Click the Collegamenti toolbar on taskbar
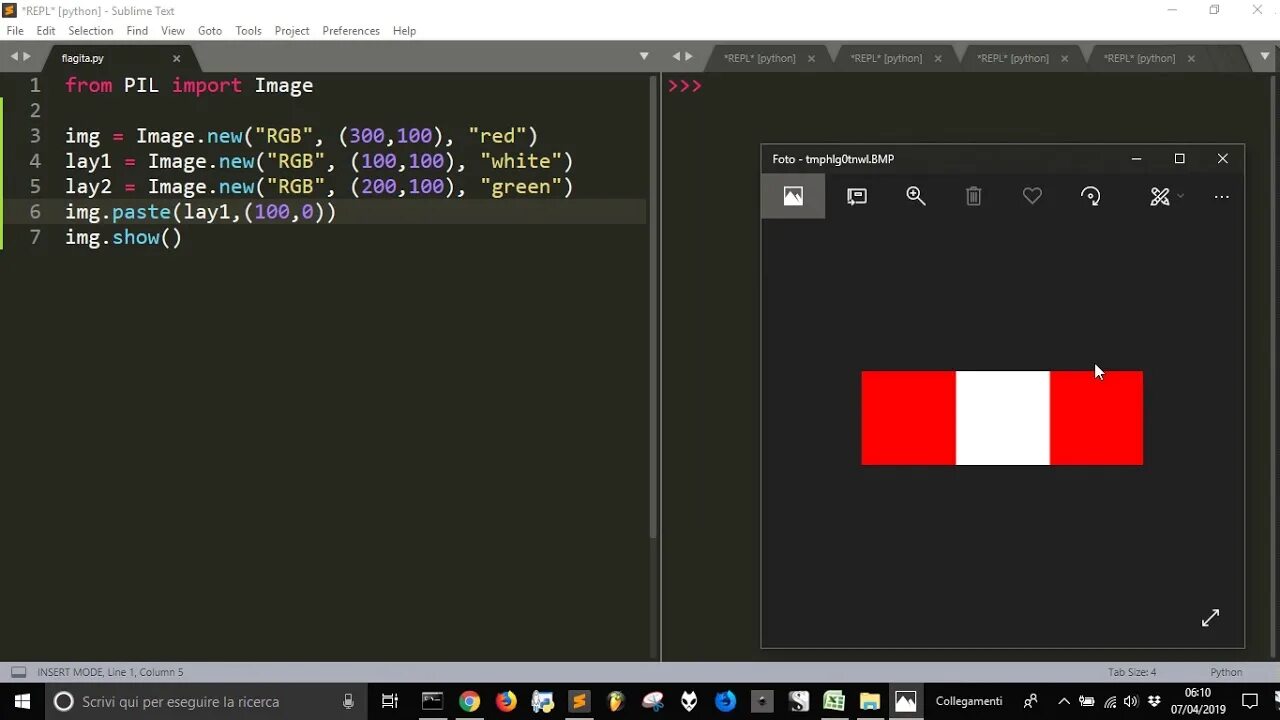1280x720 pixels. [969, 701]
